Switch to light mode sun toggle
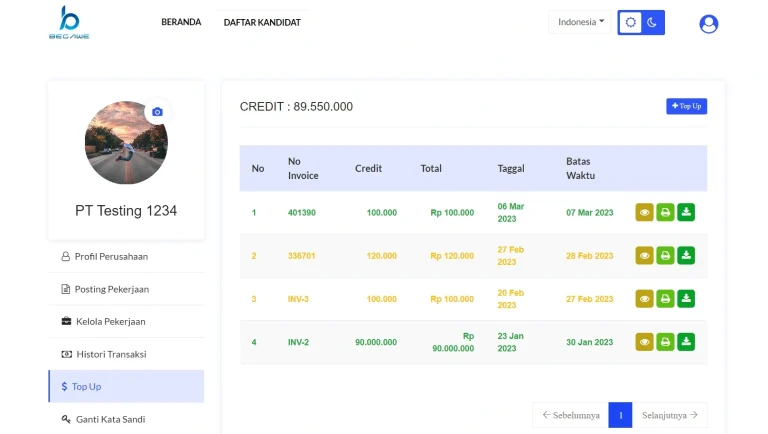The height and width of the screenshot is (434, 768). pos(630,23)
